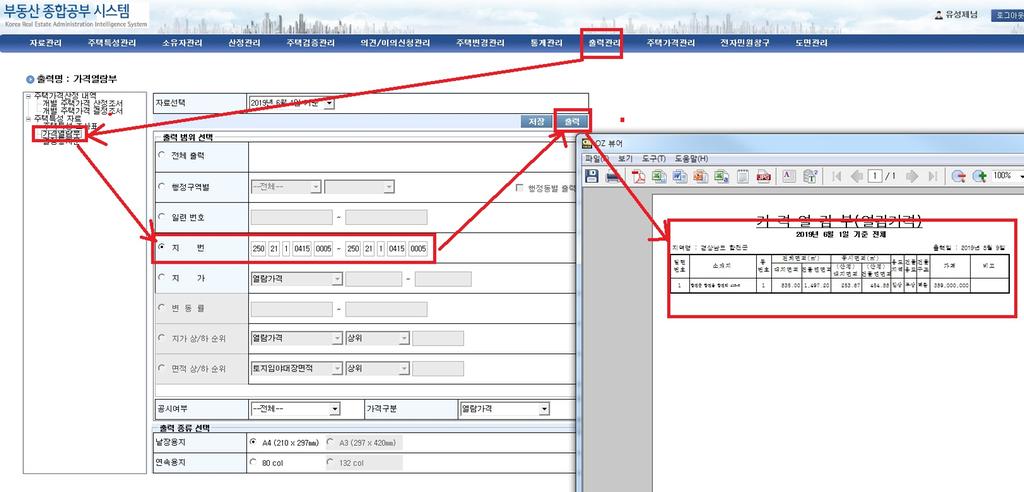
Task: Click the save icon in OZ viewer toolbar
Action: pos(591,176)
